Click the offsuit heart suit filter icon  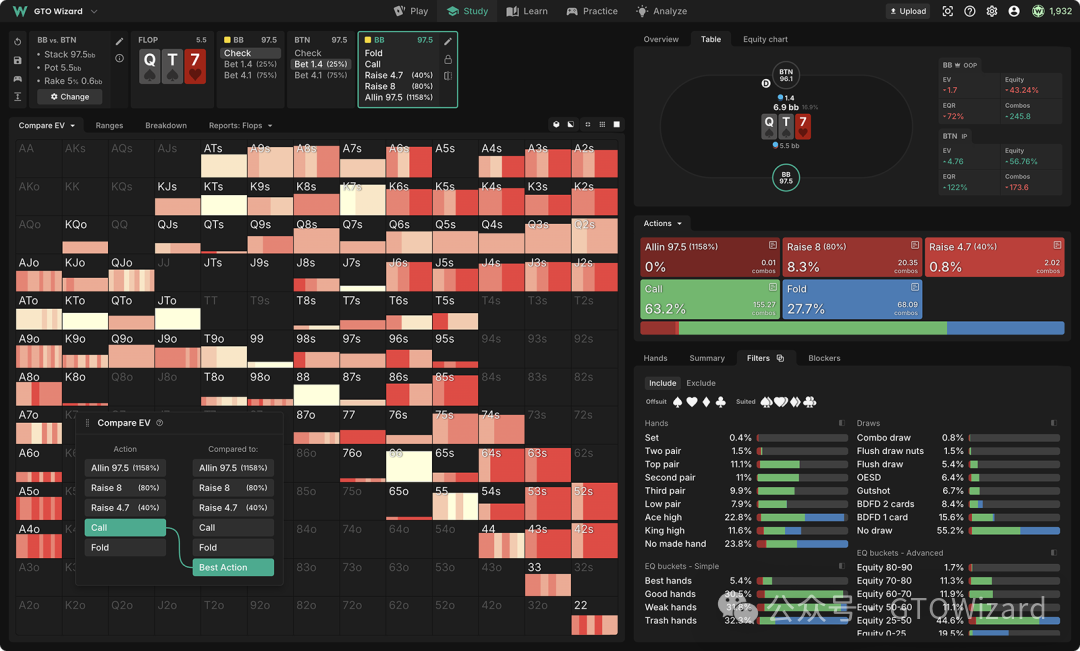pos(692,402)
